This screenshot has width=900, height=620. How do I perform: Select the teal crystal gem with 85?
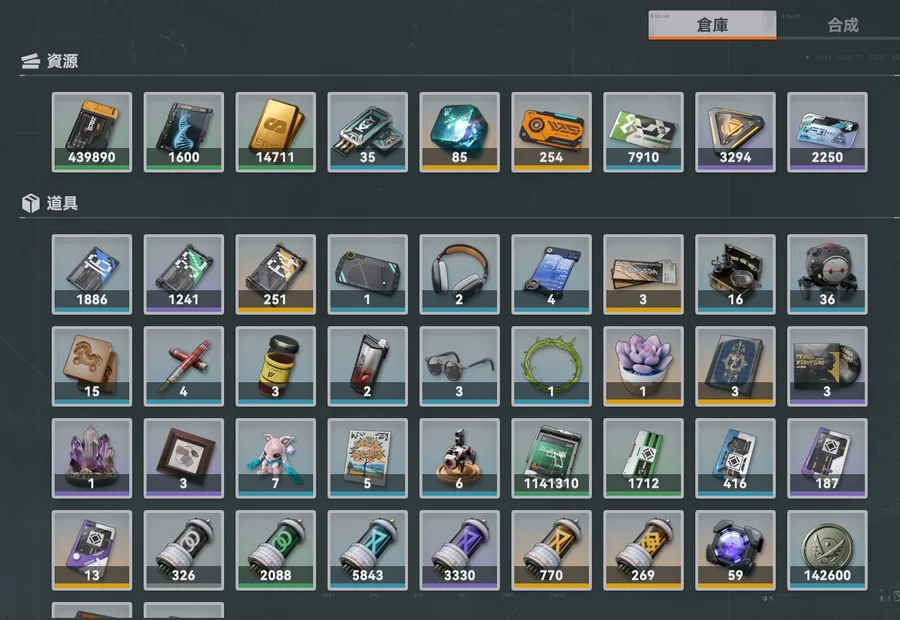[x=459, y=132]
